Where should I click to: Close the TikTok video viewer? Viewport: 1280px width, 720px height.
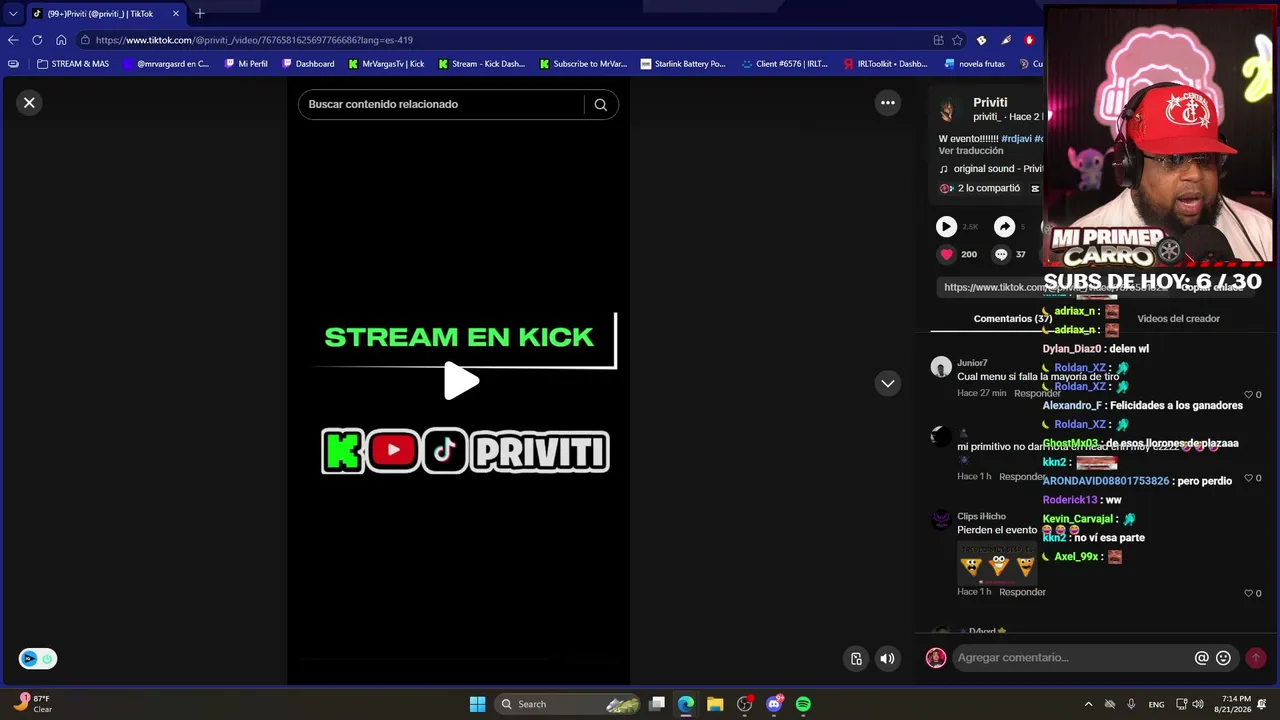[29, 102]
